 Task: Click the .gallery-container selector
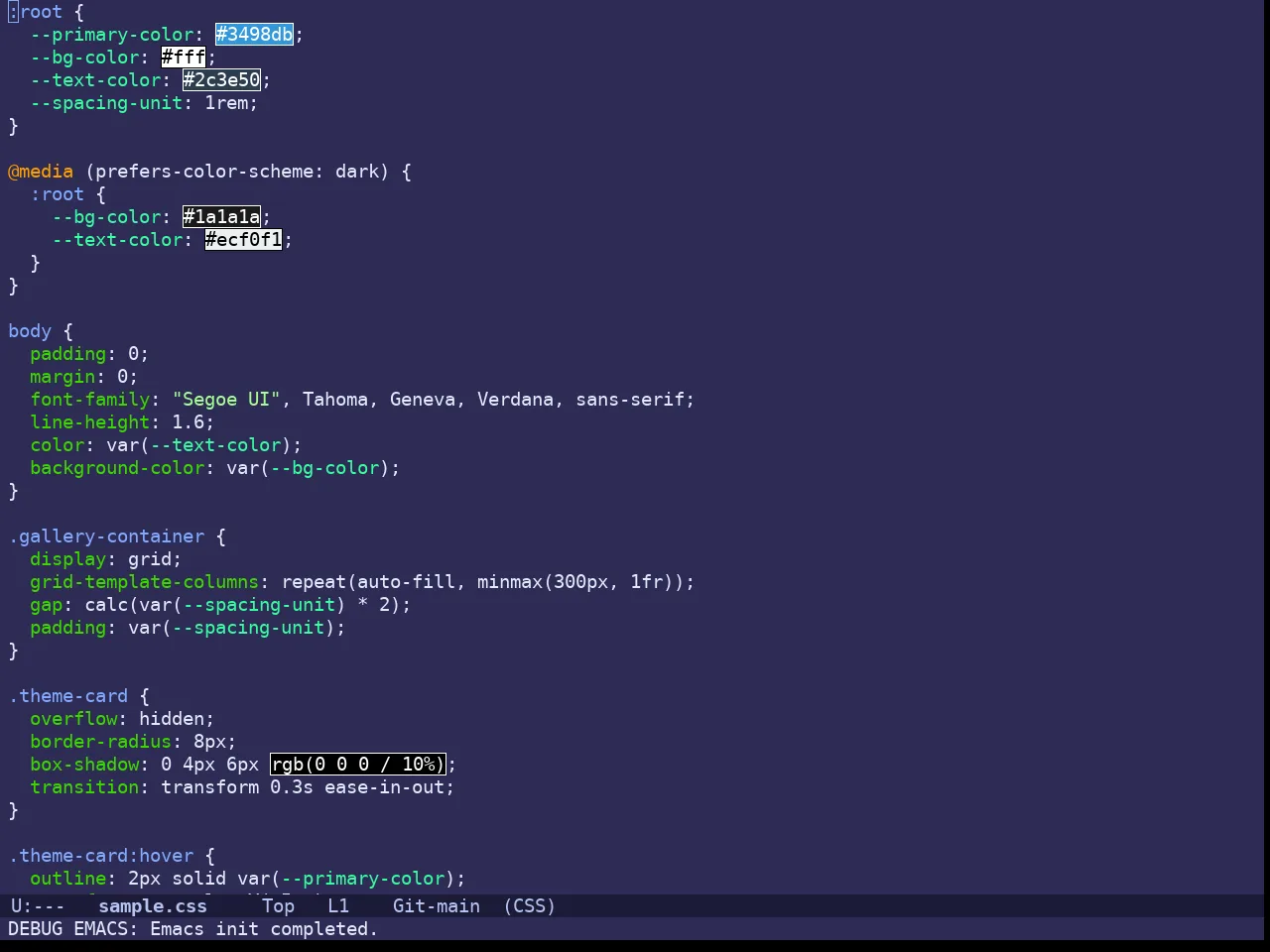point(106,536)
